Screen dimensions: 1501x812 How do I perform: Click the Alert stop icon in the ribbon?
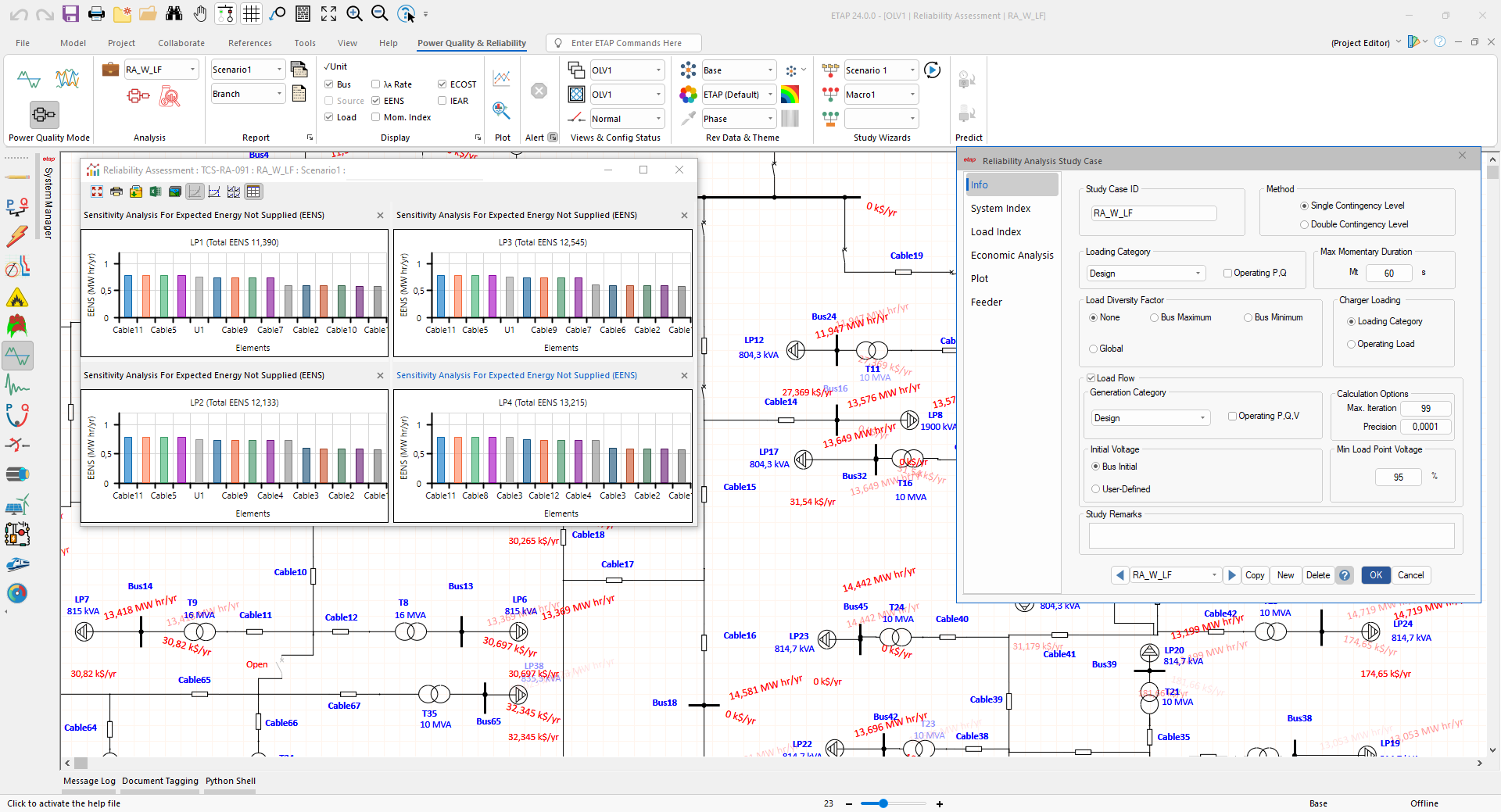538,91
